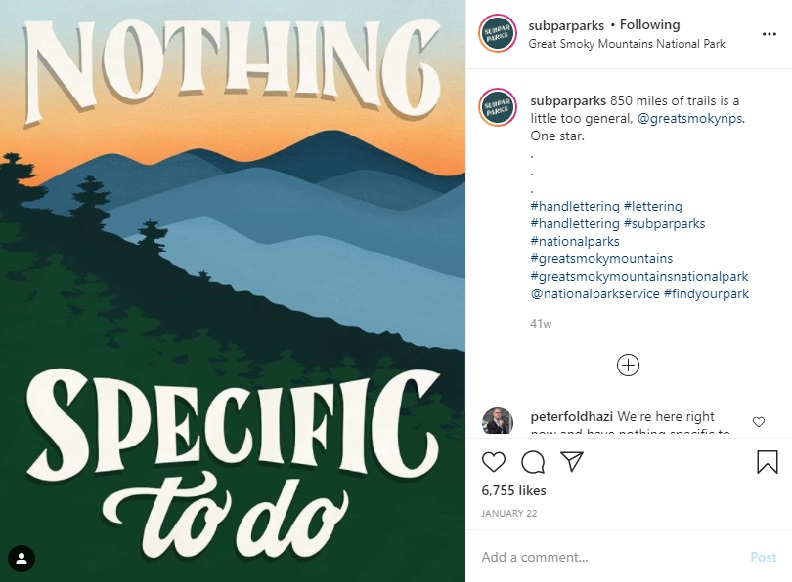Click in the Add a comment field
The width and height of the screenshot is (792, 582).
tap(610, 557)
